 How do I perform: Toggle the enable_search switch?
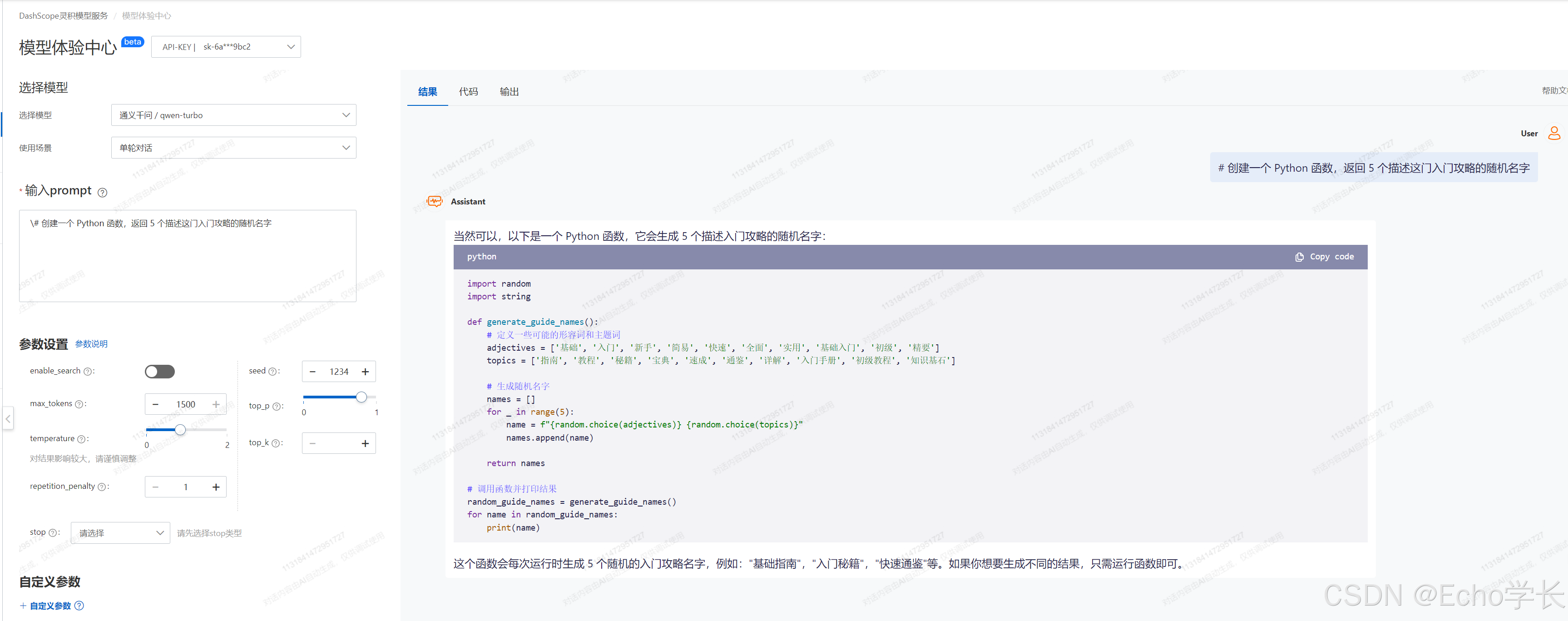159,372
